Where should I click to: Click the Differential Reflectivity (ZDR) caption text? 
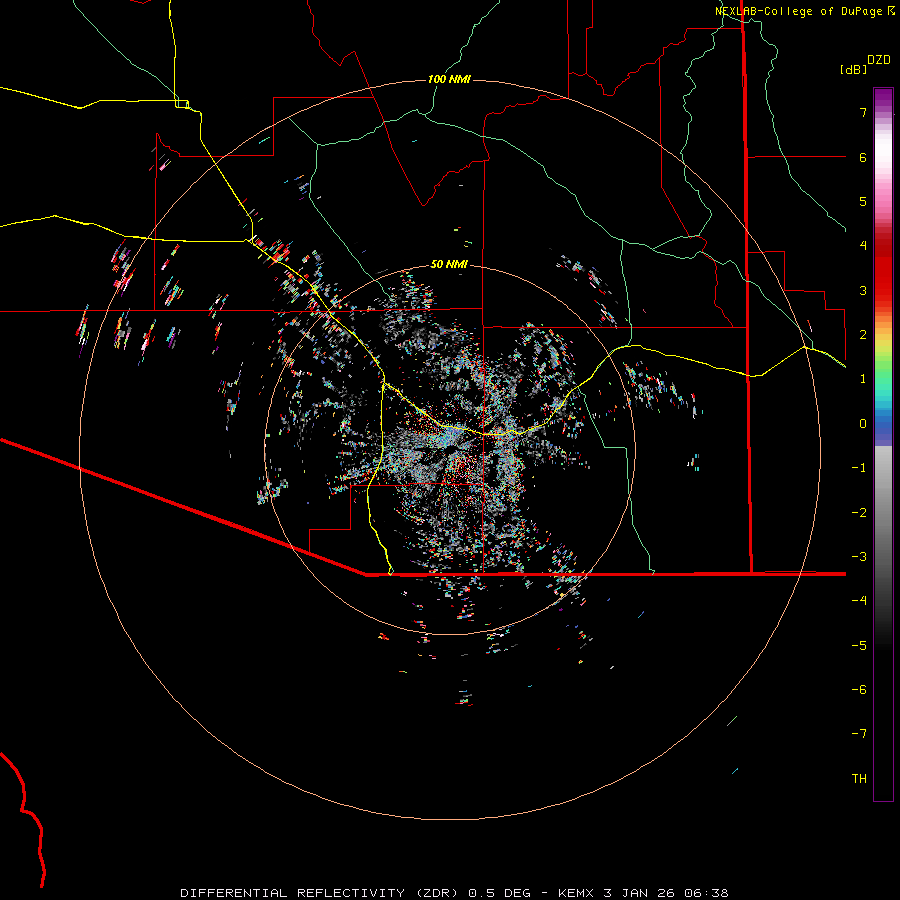pos(321,893)
